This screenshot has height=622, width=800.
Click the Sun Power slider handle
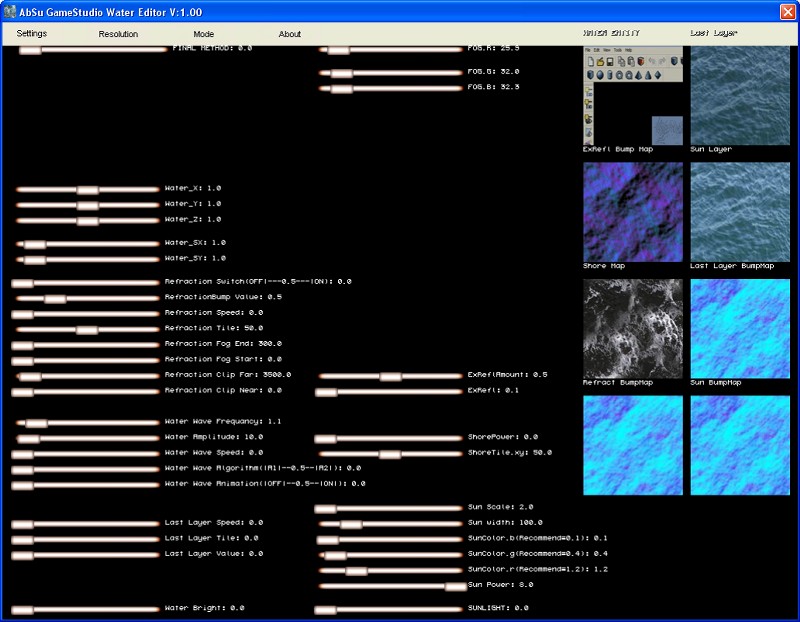pos(455,586)
